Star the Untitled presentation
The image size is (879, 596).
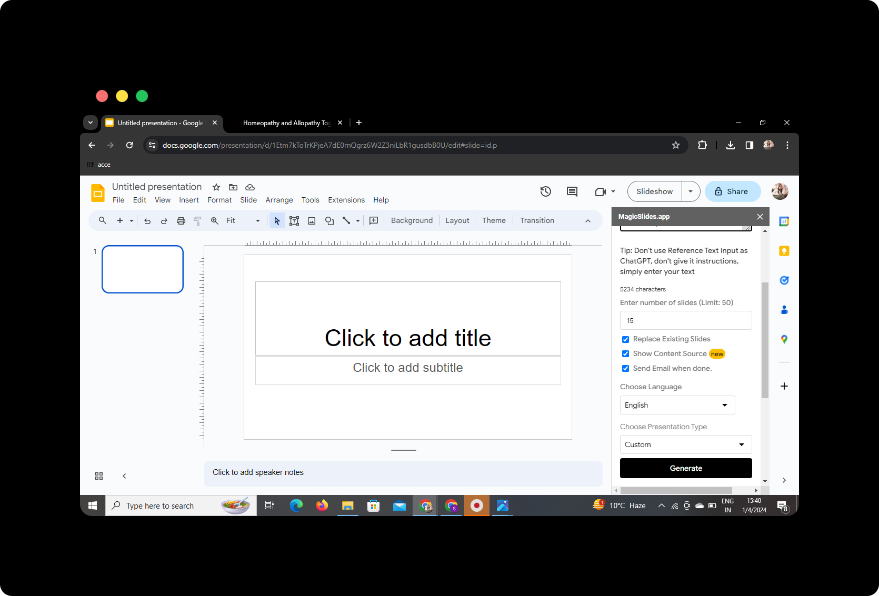[216, 187]
